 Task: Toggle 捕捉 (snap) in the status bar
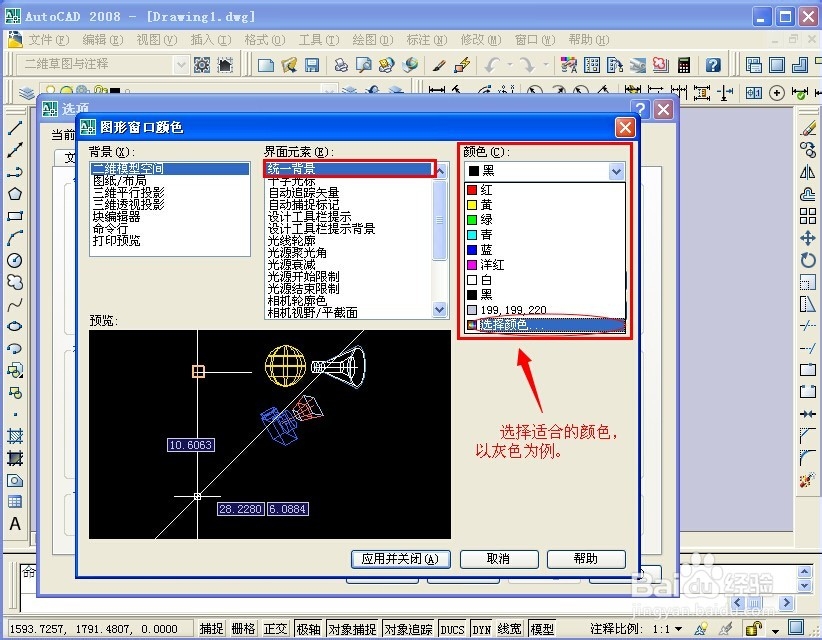[211, 628]
